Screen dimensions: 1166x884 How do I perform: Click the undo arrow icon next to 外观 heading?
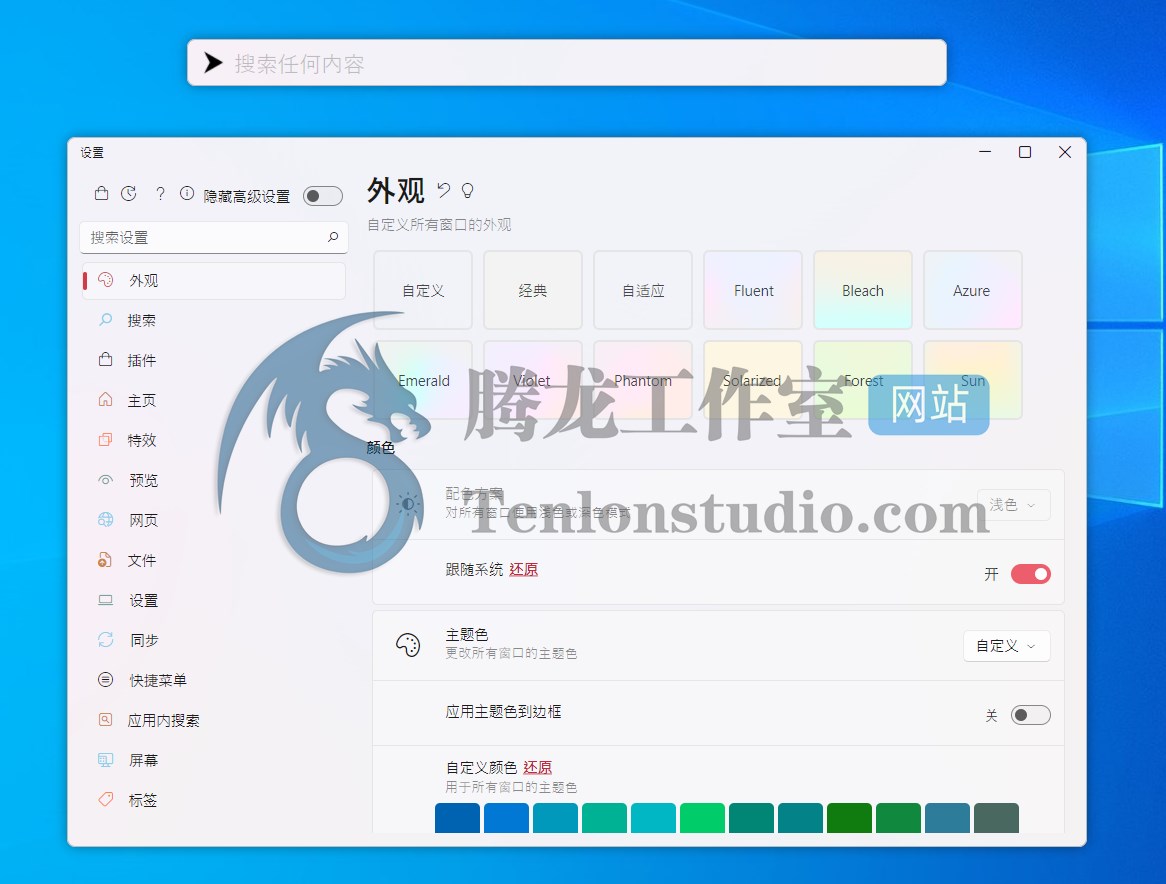tap(443, 190)
